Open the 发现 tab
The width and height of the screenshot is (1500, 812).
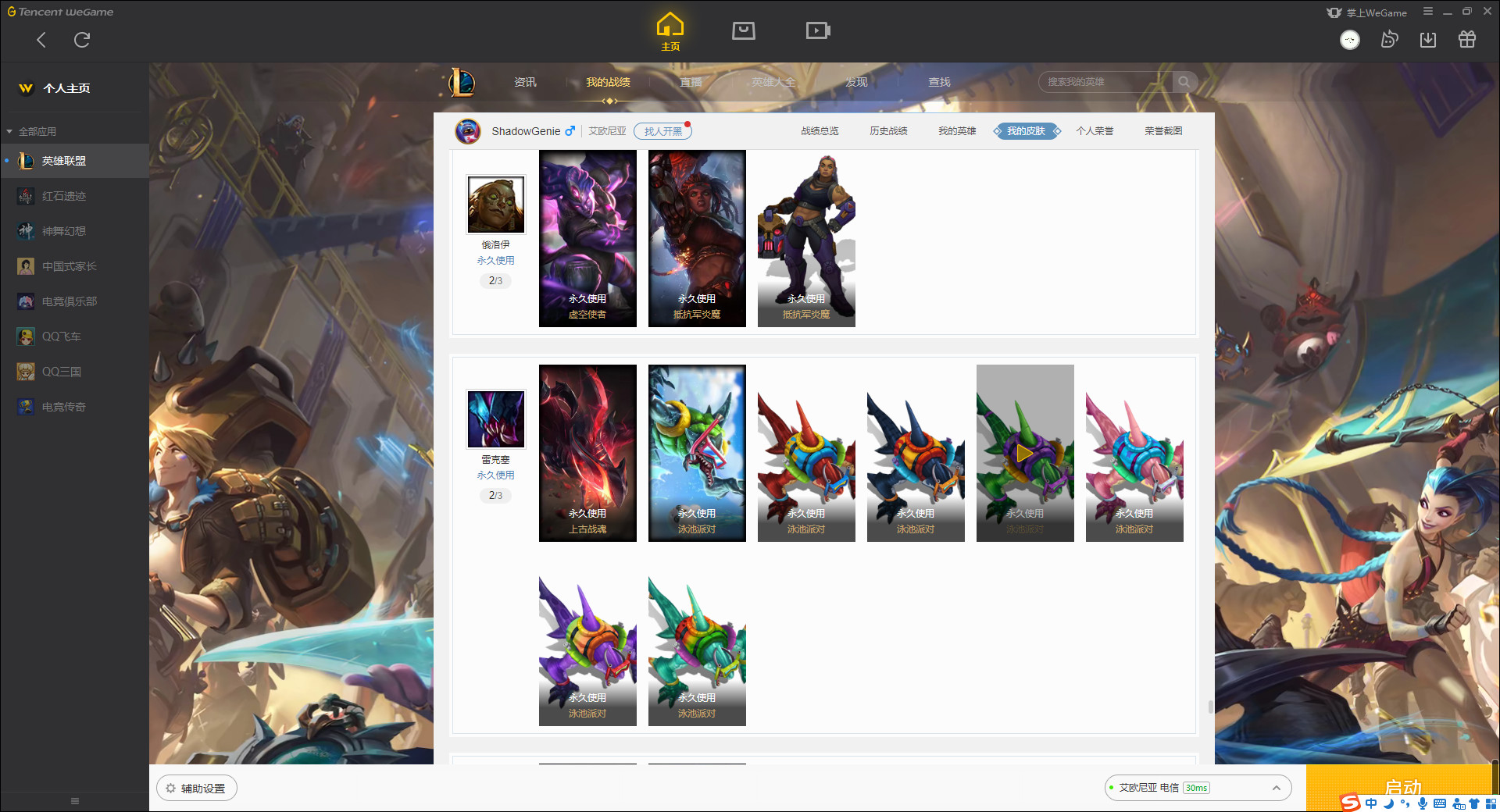tap(856, 82)
